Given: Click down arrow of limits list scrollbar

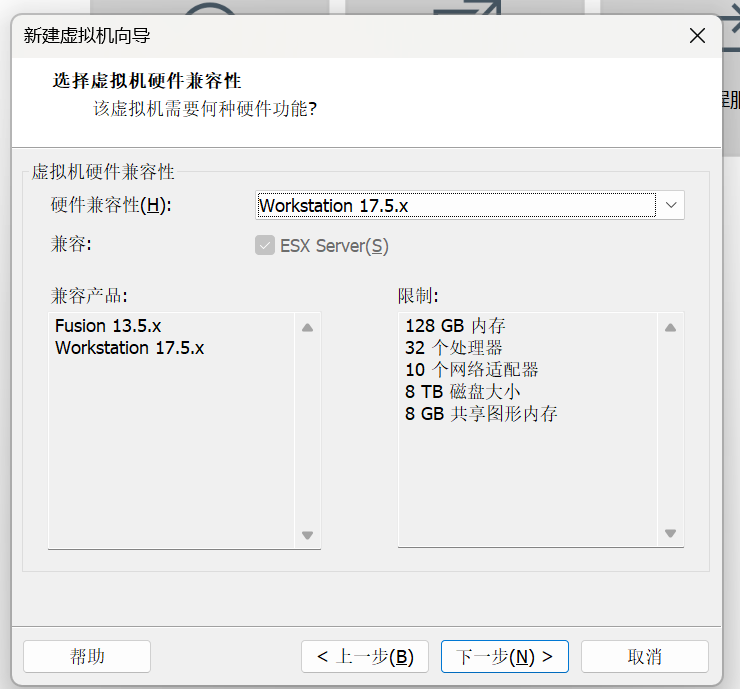Looking at the screenshot, I should [671, 533].
